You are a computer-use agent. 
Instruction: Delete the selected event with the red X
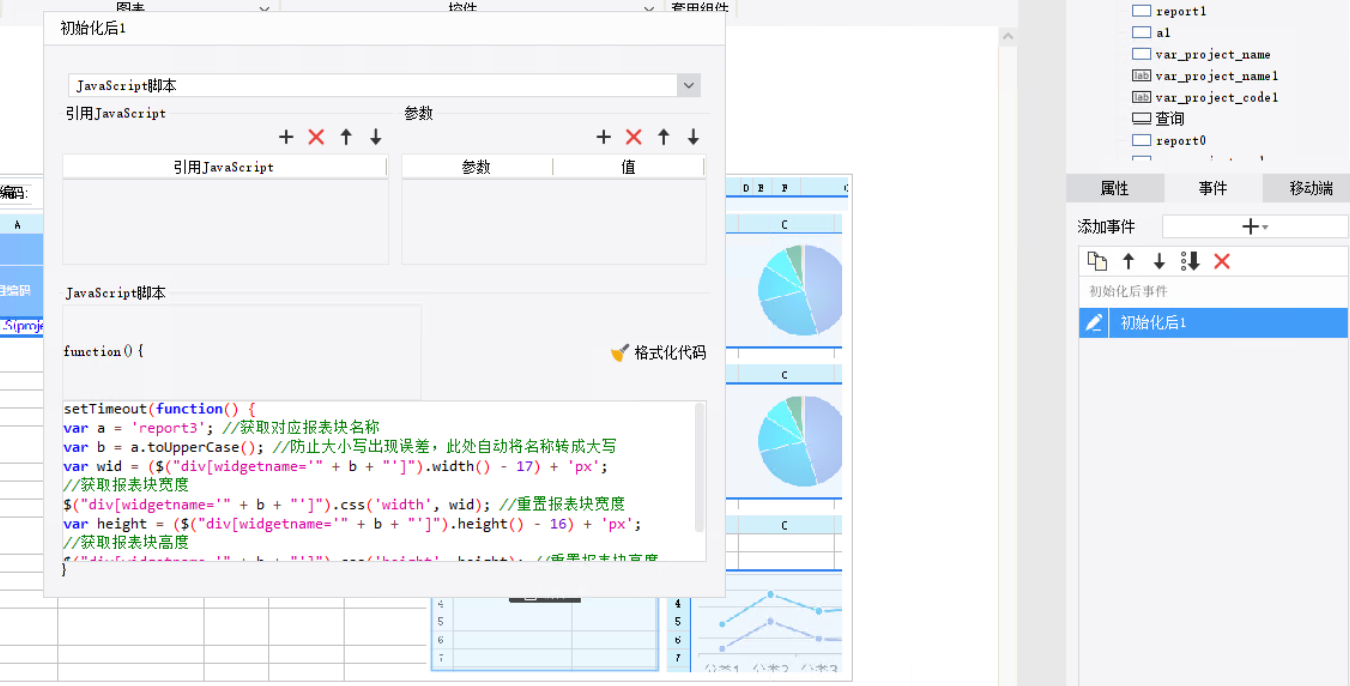point(1221,261)
